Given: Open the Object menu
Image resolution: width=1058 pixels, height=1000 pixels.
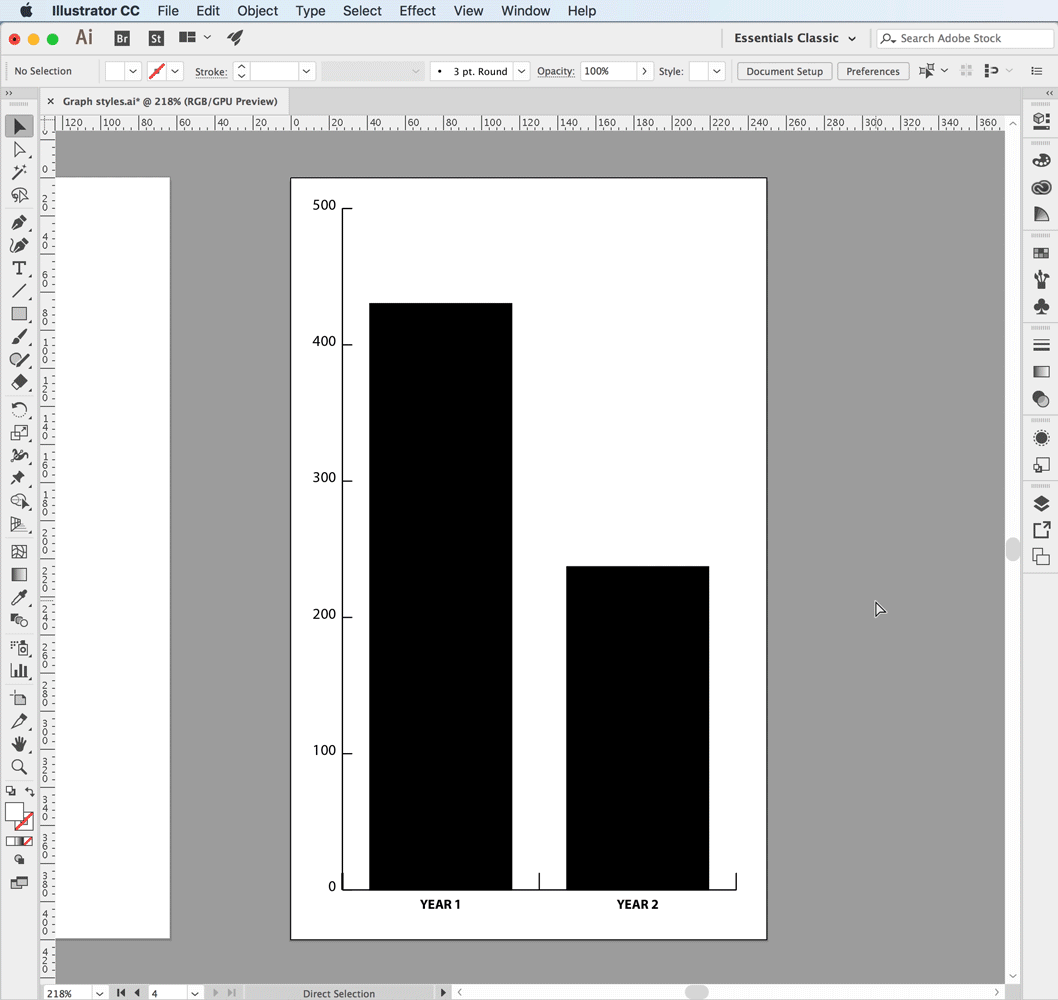Looking at the screenshot, I should (257, 11).
